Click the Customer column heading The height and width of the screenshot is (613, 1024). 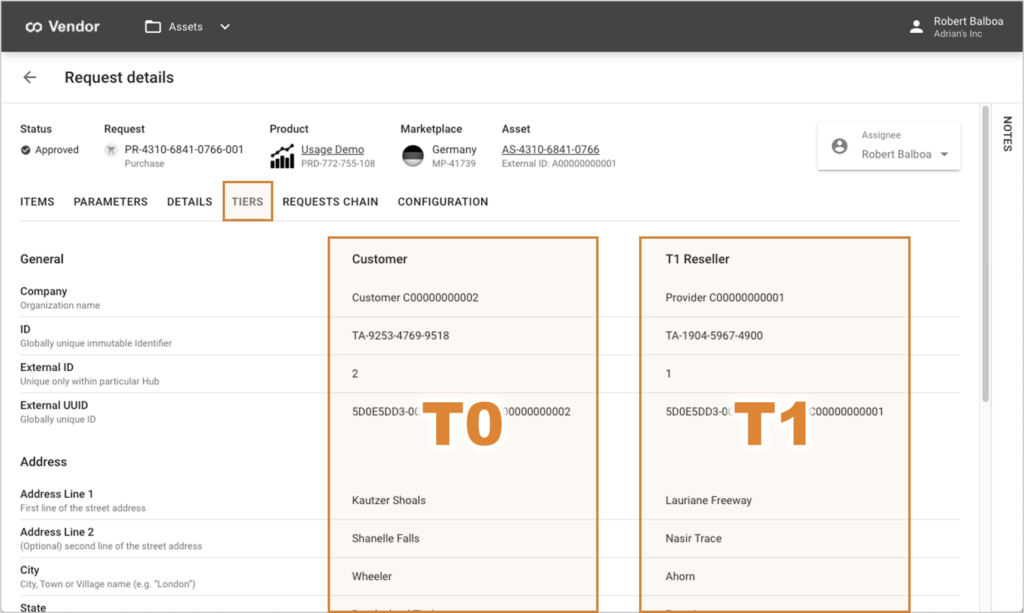(x=379, y=259)
